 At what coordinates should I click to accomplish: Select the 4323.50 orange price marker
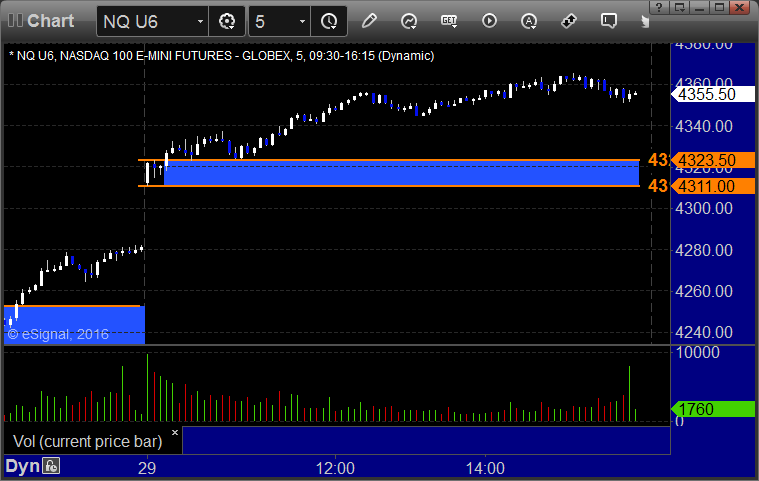(x=713, y=160)
